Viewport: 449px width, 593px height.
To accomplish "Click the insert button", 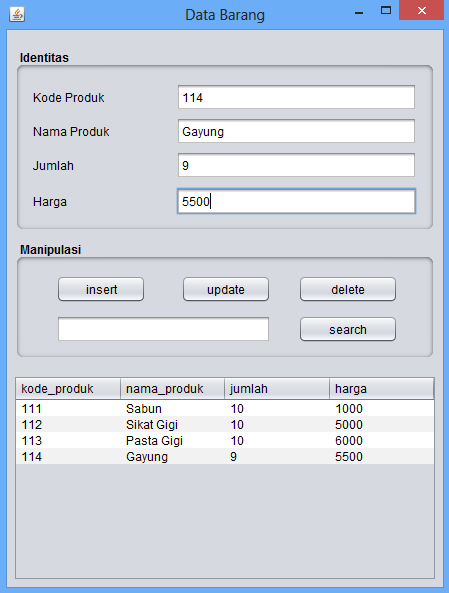I will (x=101, y=289).
